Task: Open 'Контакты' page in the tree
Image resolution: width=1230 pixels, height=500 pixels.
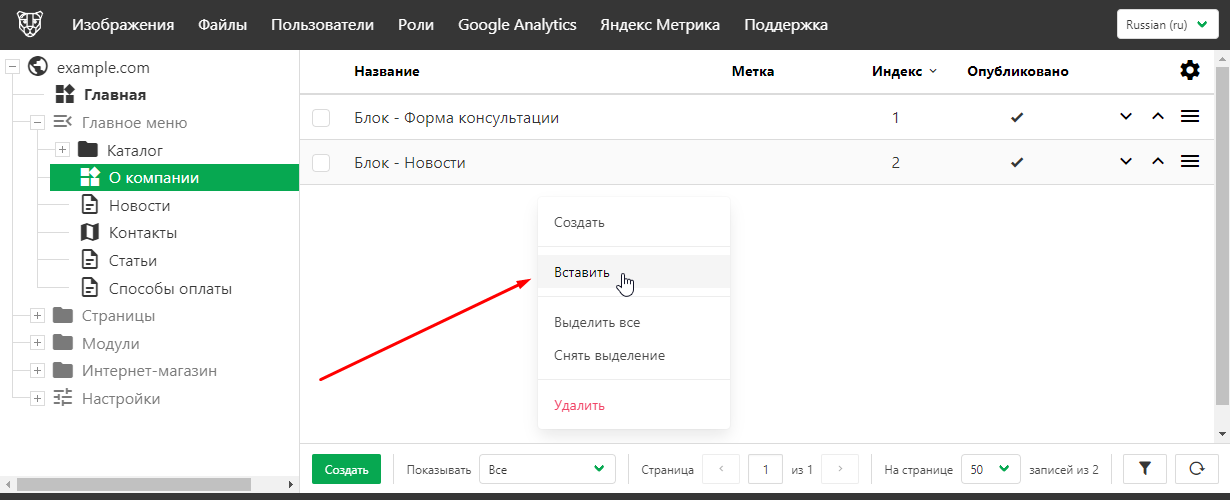Action: [x=143, y=233]
